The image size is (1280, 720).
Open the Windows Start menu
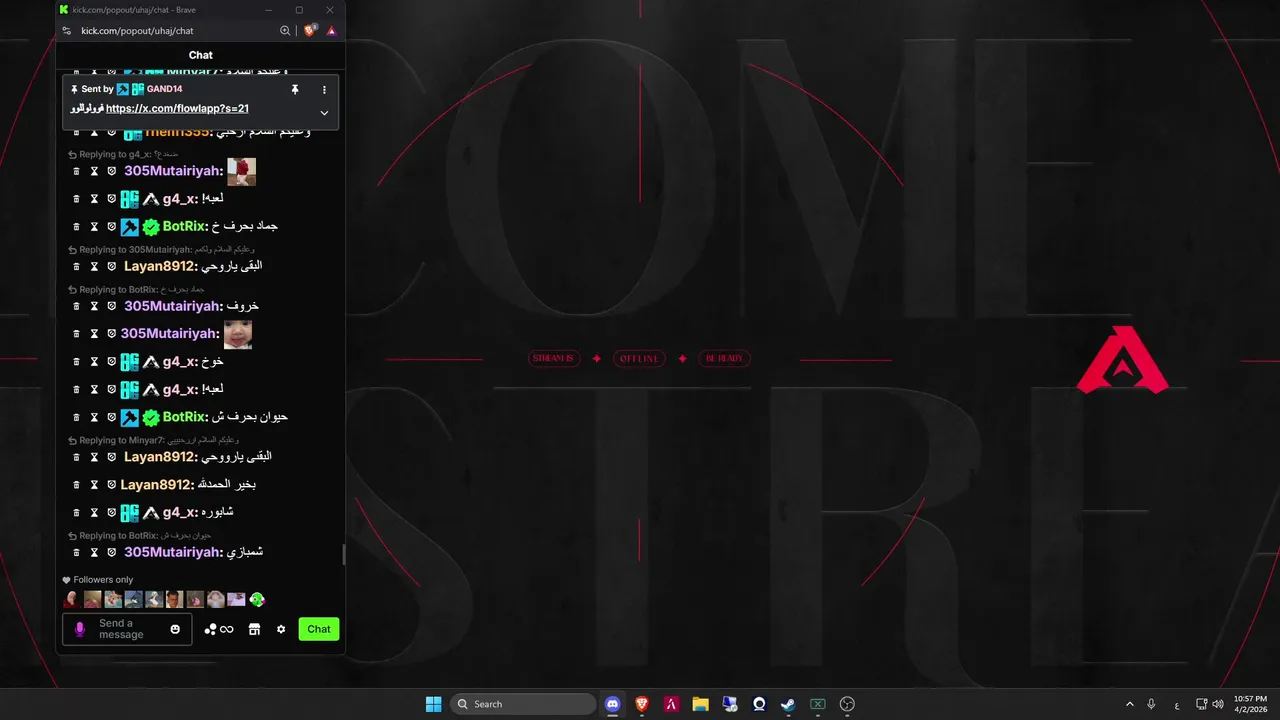(x=434, y=704)
